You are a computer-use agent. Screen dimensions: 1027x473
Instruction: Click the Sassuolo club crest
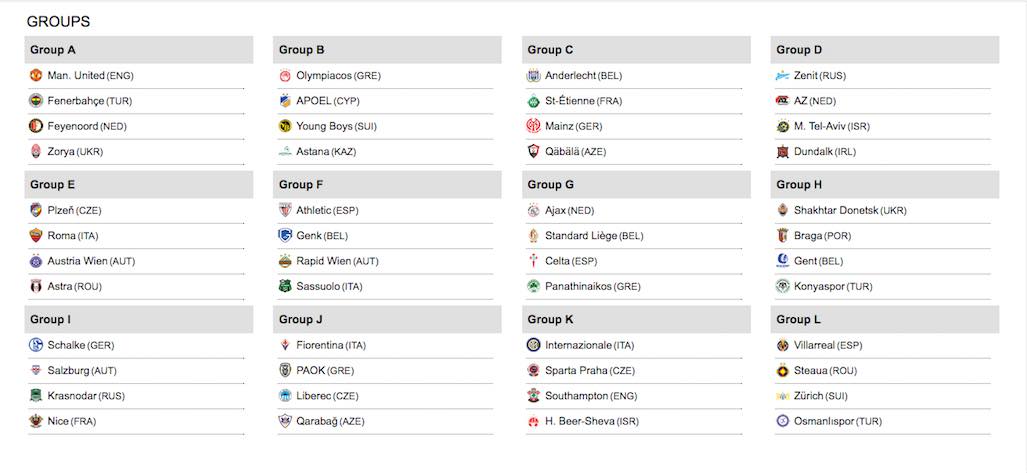pyautogui.click(x=285, y=286)
